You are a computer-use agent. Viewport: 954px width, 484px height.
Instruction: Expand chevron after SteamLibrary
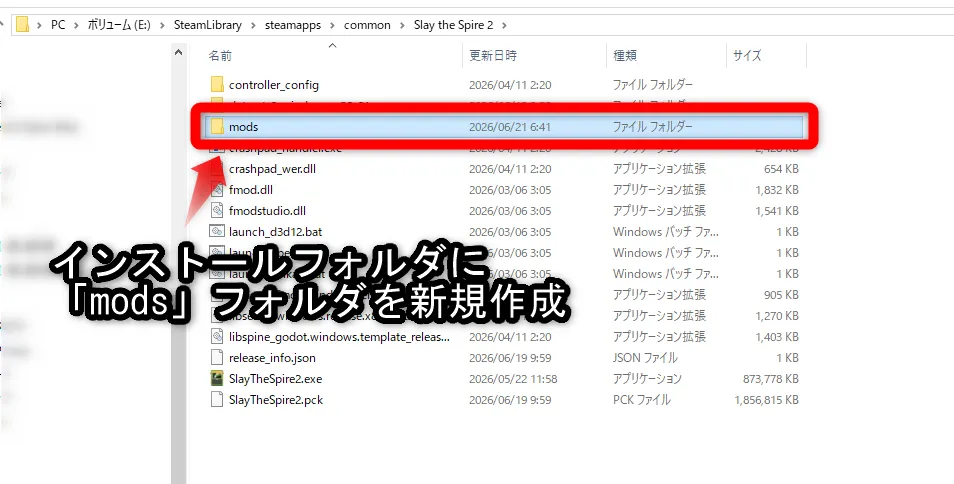[x=254, y=25]
